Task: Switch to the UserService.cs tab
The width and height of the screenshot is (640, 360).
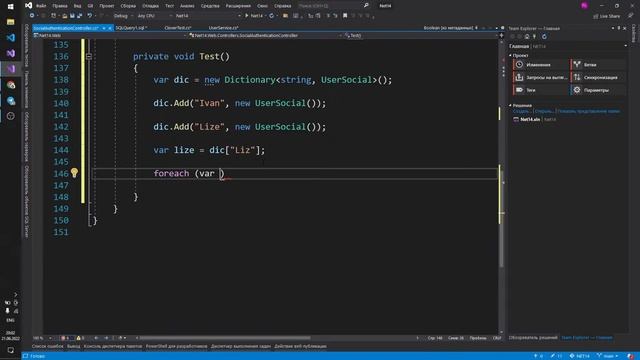Action: pyautogui.click(x=224, y=28)
